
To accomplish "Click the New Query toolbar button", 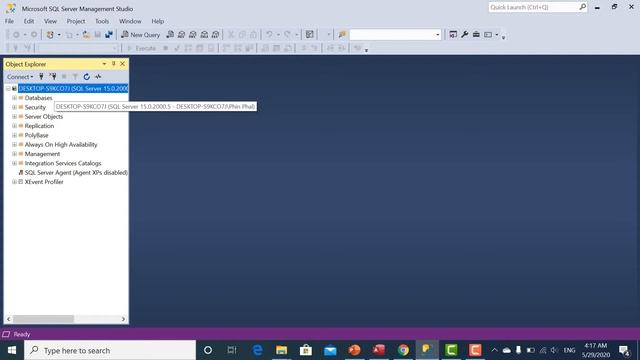I will pyautogui.click(x=140, y=35).
